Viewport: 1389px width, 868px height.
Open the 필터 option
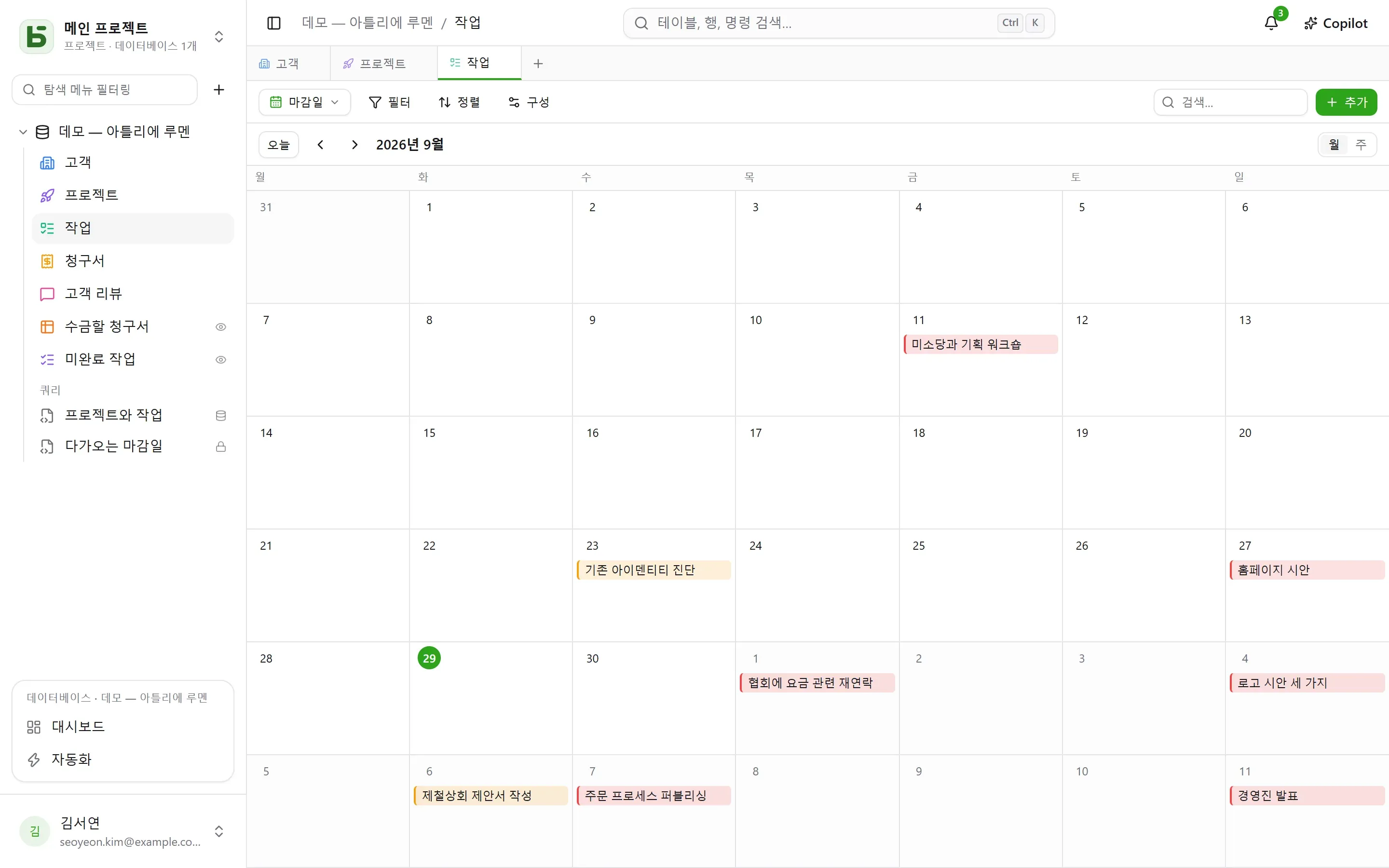pos(389,102)
